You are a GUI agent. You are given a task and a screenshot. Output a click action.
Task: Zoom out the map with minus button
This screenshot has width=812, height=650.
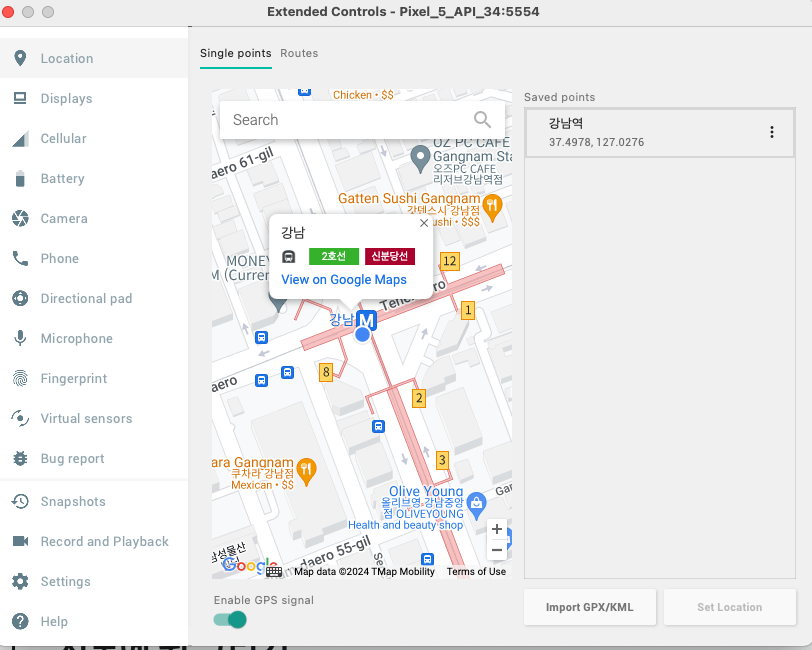click(497, 550)
